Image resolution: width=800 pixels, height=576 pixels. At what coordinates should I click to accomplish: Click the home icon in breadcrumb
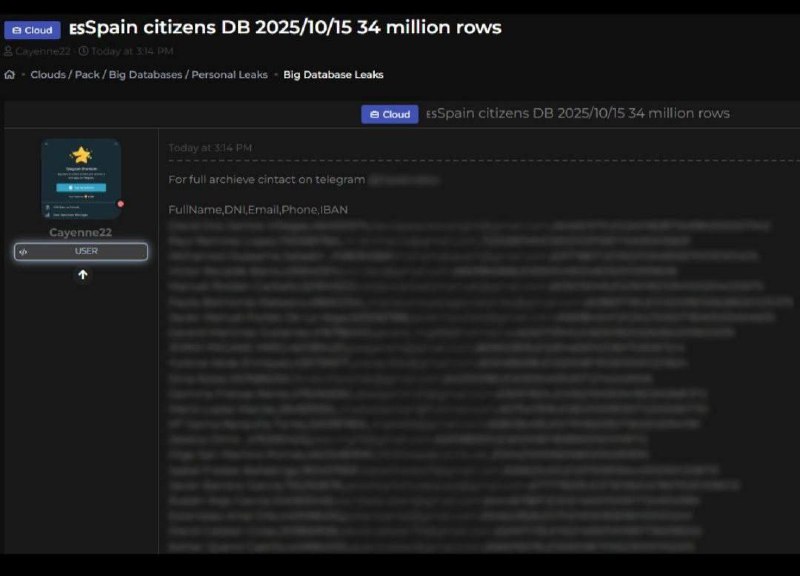(10, 75)
